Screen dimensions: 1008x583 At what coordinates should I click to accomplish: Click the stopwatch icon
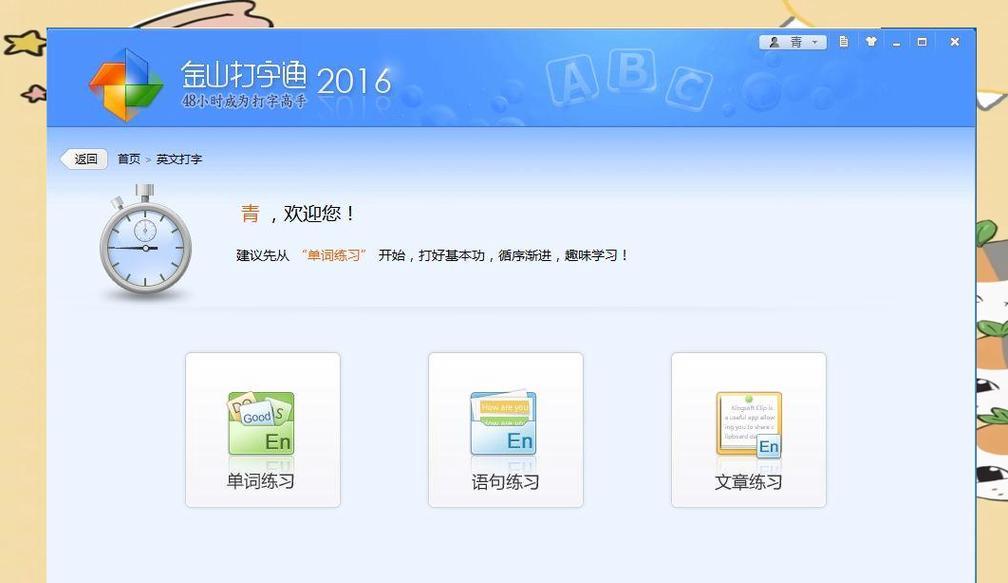145,241
